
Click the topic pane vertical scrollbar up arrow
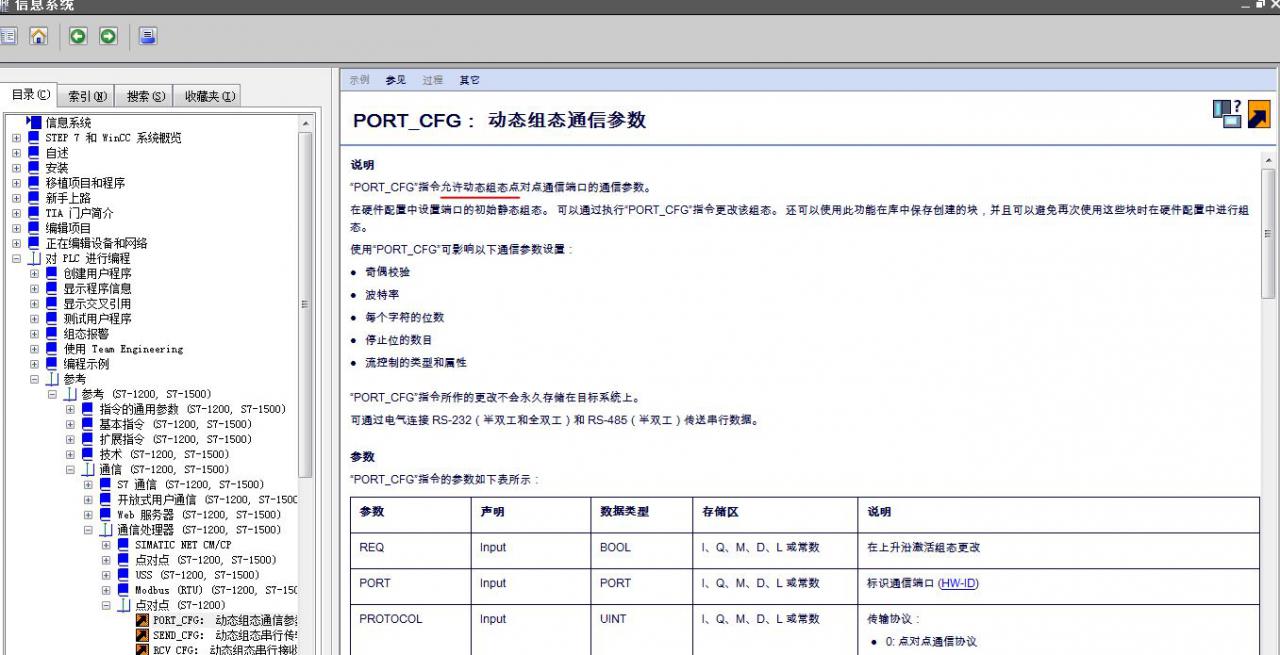1270,159
